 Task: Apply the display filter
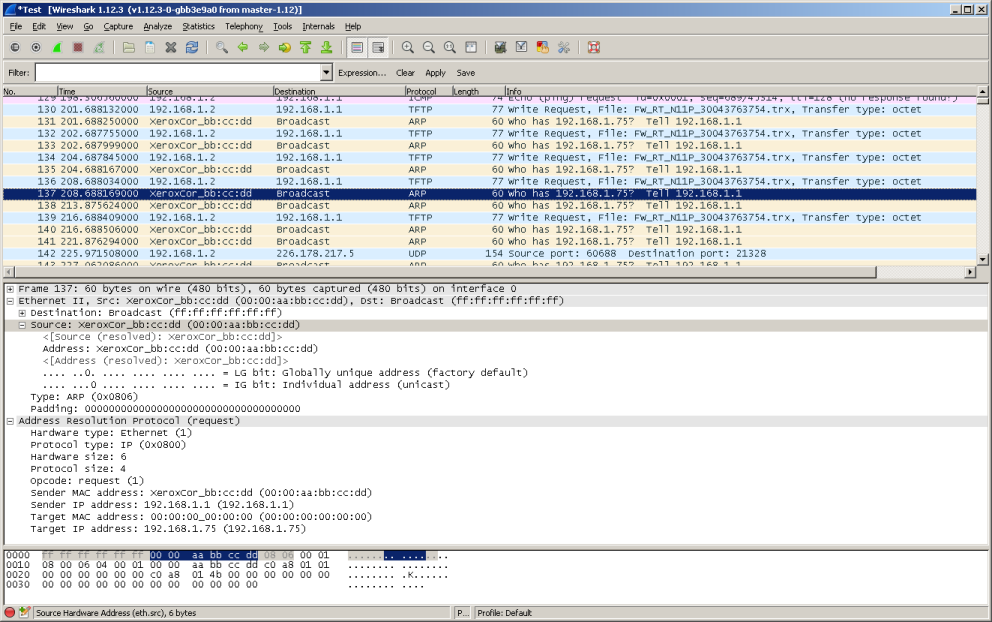click(435, 73)
